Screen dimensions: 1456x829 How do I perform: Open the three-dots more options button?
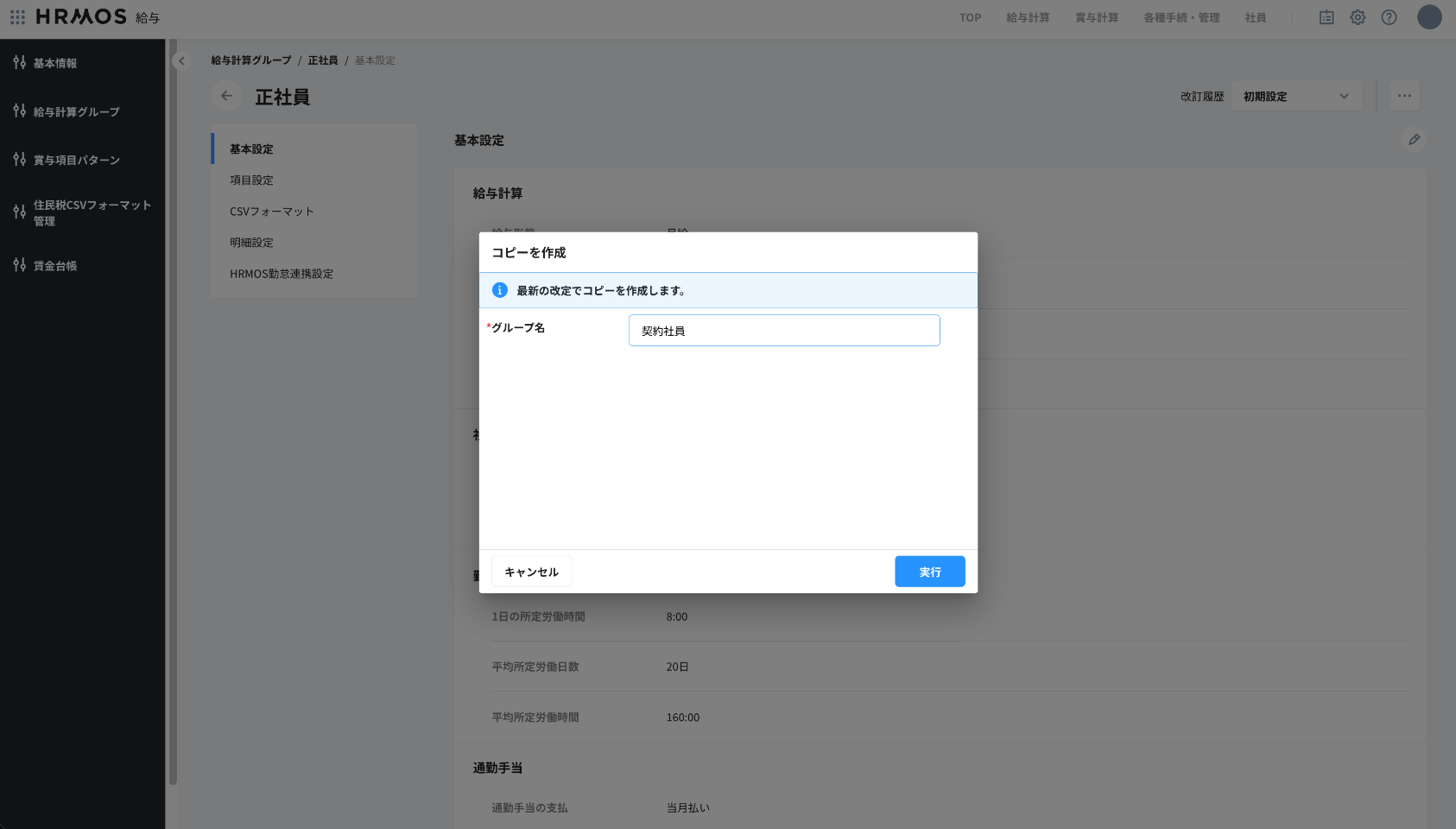pos(1404,96)
